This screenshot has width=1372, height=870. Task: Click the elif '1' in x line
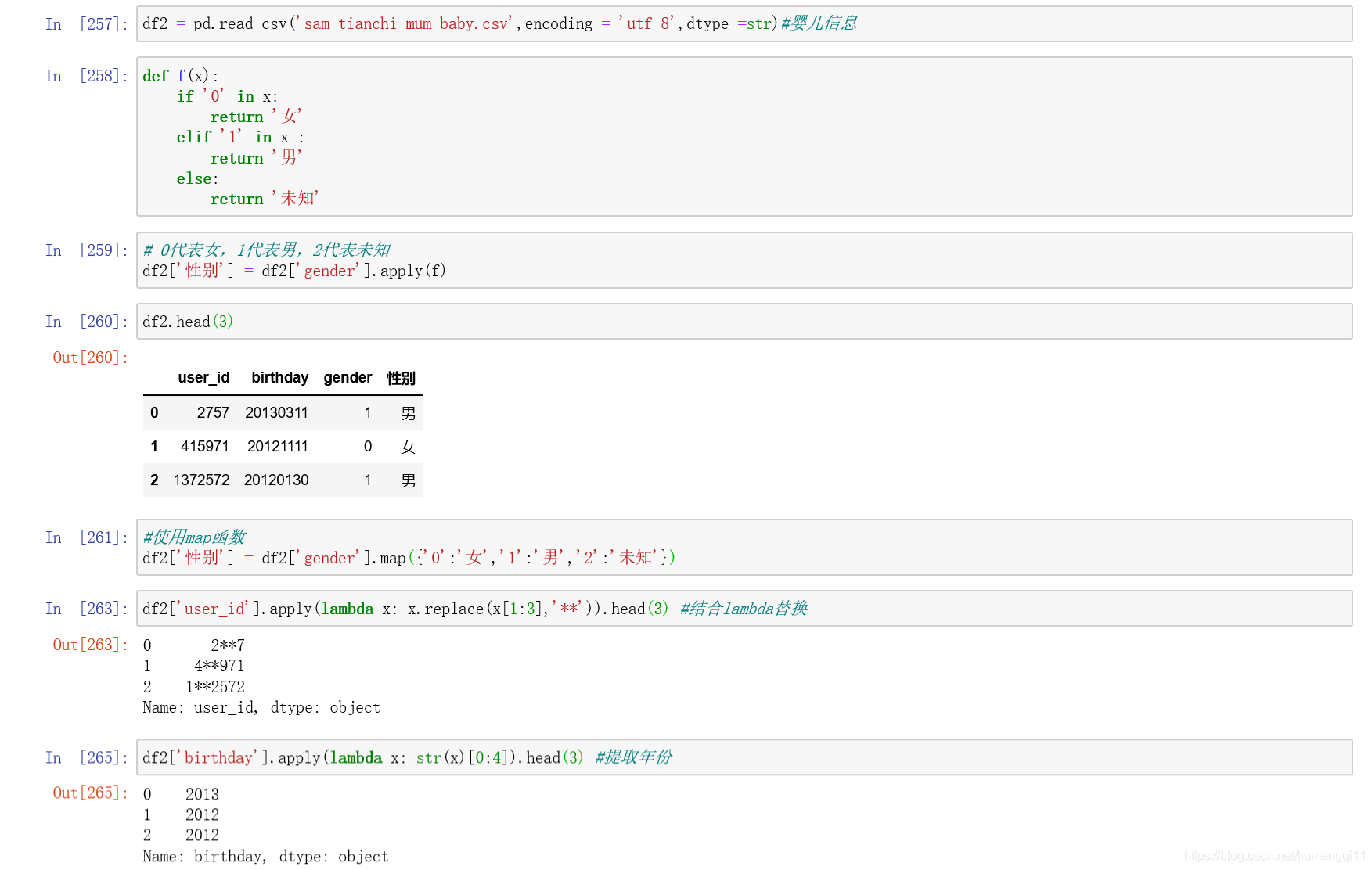pos(240,137)
